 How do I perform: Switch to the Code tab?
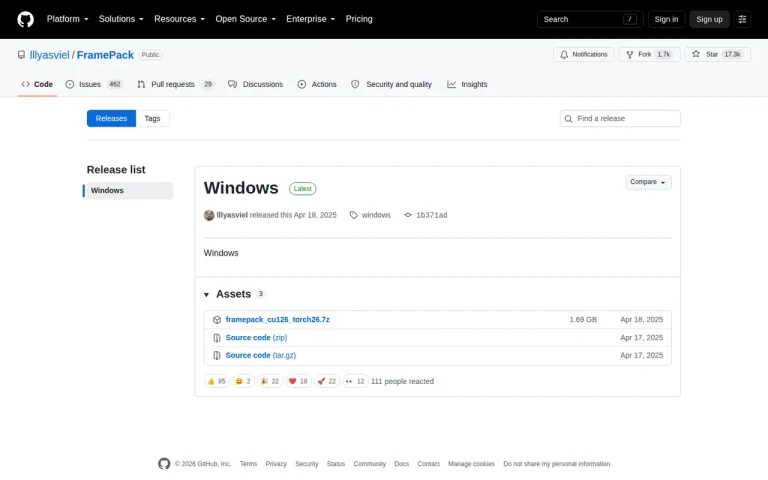37,84
